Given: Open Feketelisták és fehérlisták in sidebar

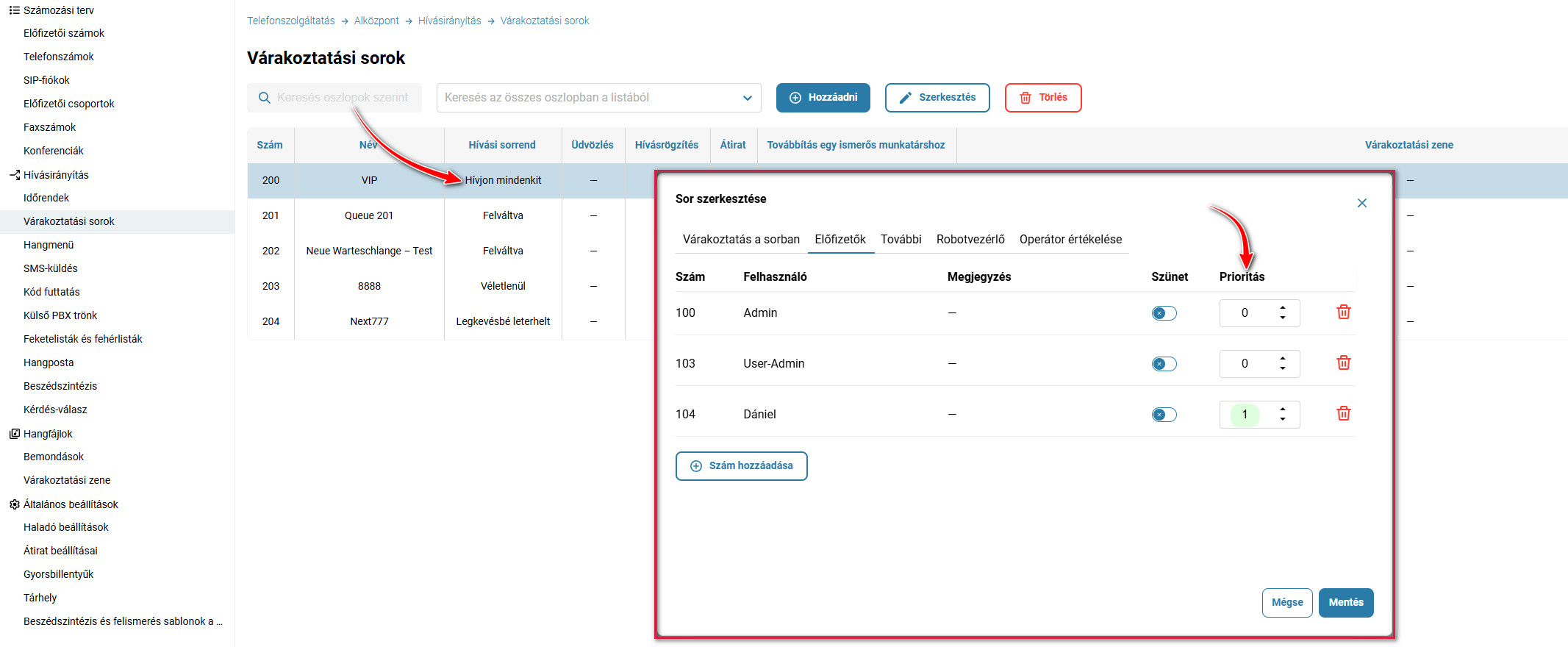Looking at the screenshot, I should [83, 339].
